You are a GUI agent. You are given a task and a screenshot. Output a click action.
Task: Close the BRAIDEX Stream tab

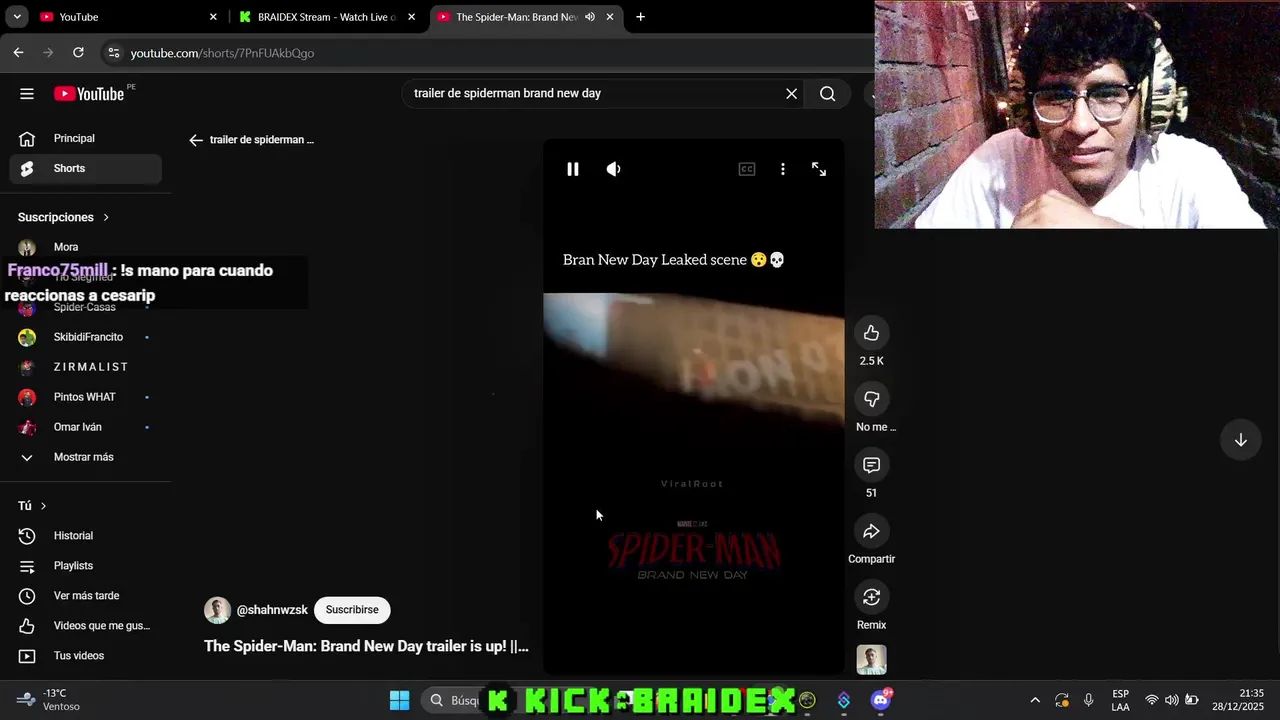[x=411, y=17]
